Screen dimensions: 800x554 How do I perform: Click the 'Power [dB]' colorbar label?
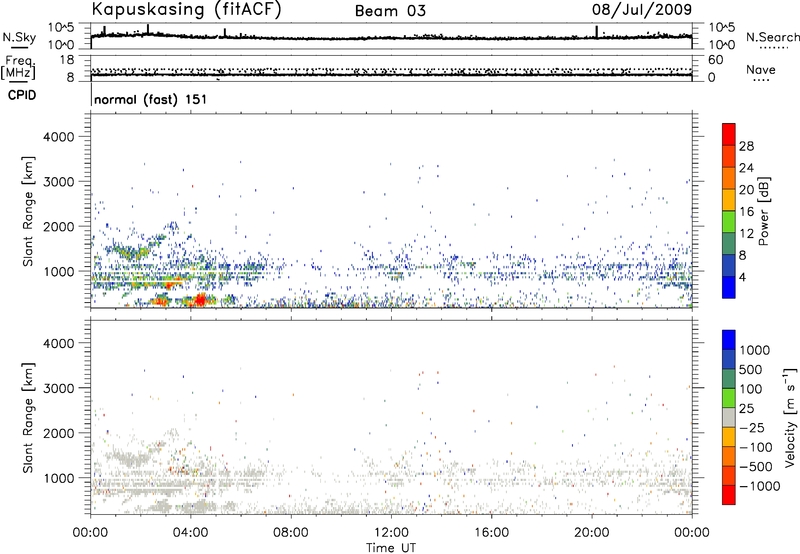tap(763, 211)
